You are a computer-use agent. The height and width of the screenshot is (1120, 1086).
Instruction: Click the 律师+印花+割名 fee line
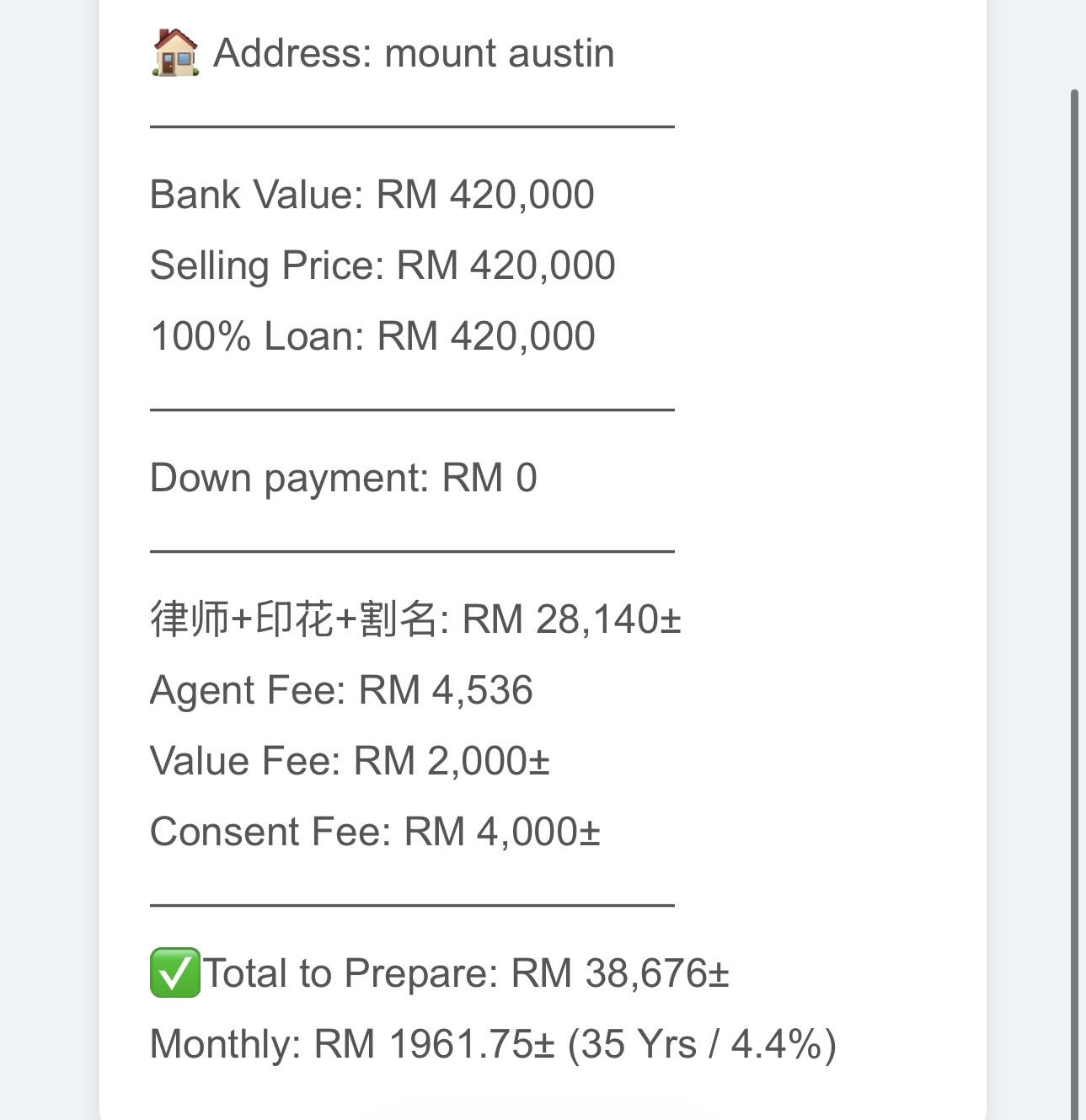coord(415,619)
